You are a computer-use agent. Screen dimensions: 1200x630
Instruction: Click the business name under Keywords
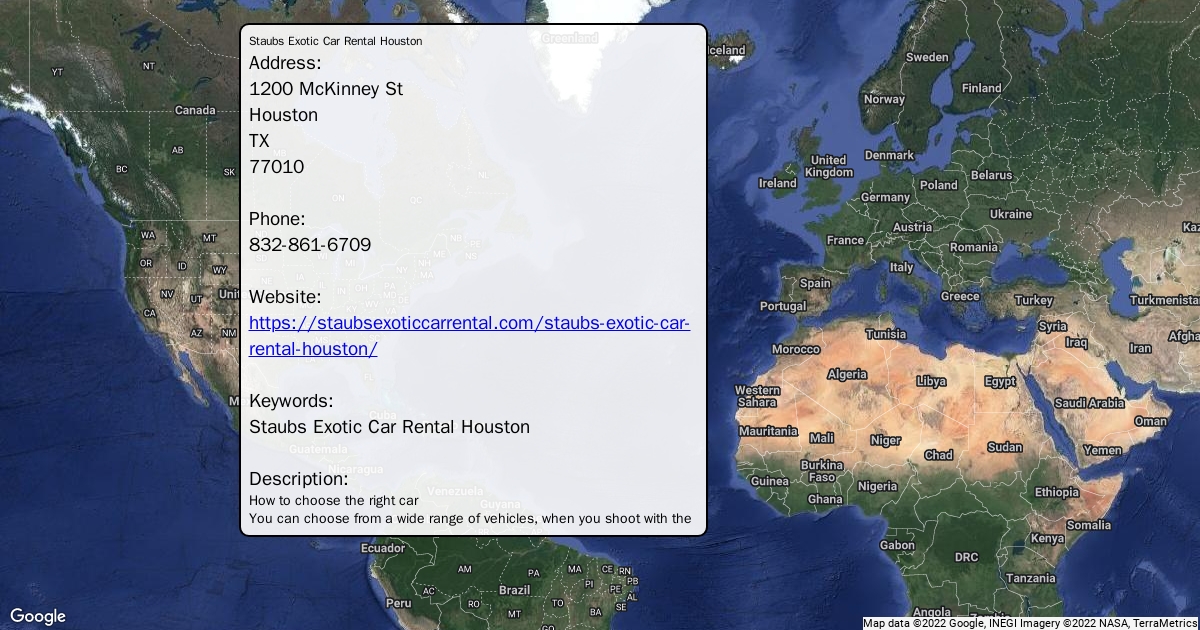(389, 427)
